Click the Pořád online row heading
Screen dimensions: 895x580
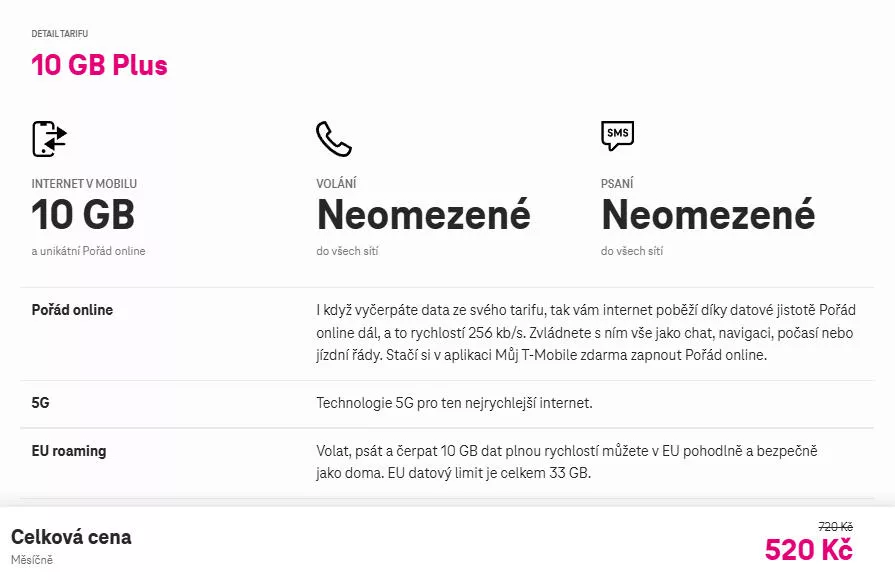tap(72, 310)
